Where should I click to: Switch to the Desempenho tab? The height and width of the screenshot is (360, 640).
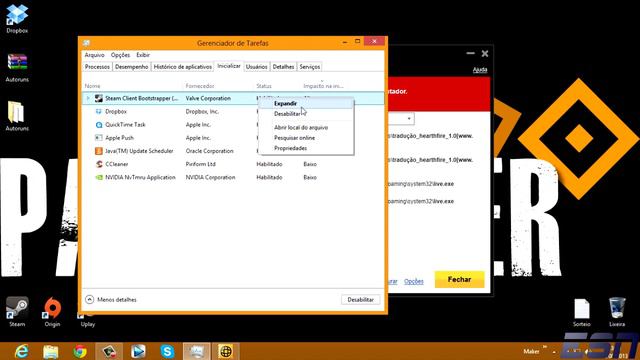point(131,67)
